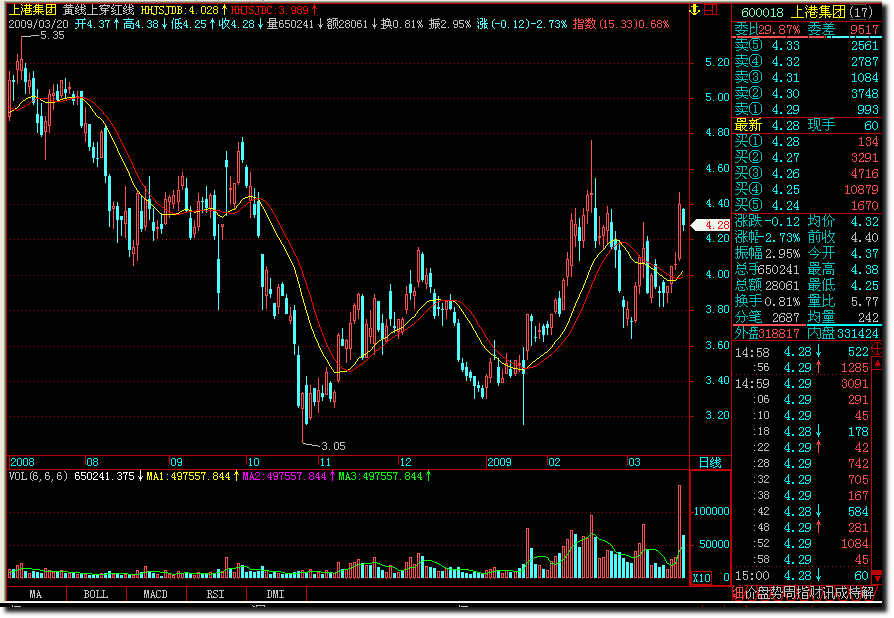Image resolution: width=894 pixels, height=618 pixels.
Task: Click the 买① 4.28 bid row
Action: pos(806,141)
